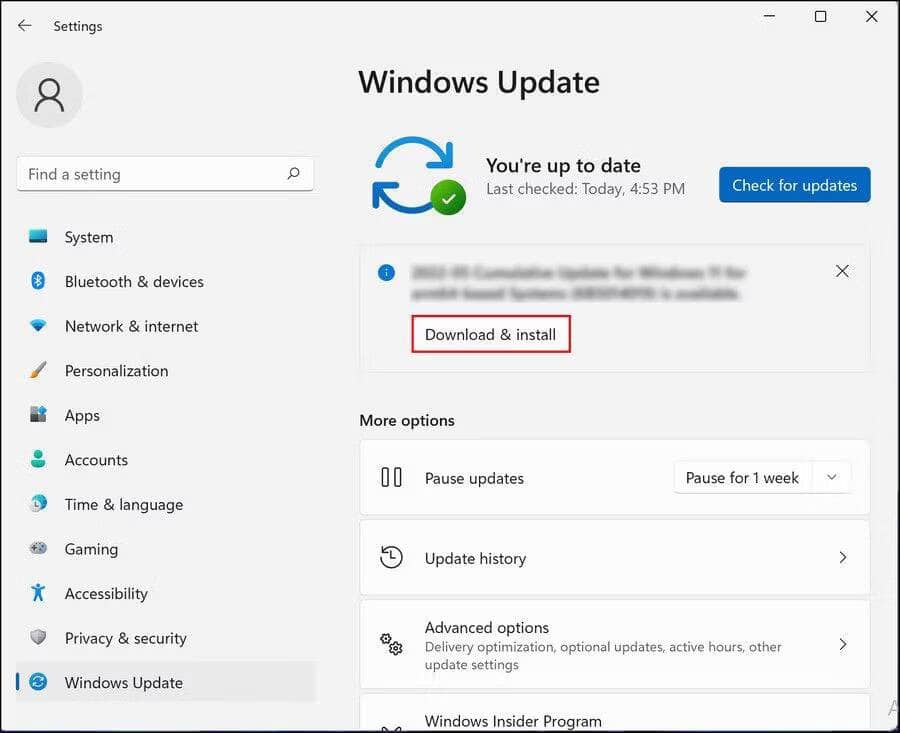Select the System icon in the sidebar

click(x=36, y=237)
